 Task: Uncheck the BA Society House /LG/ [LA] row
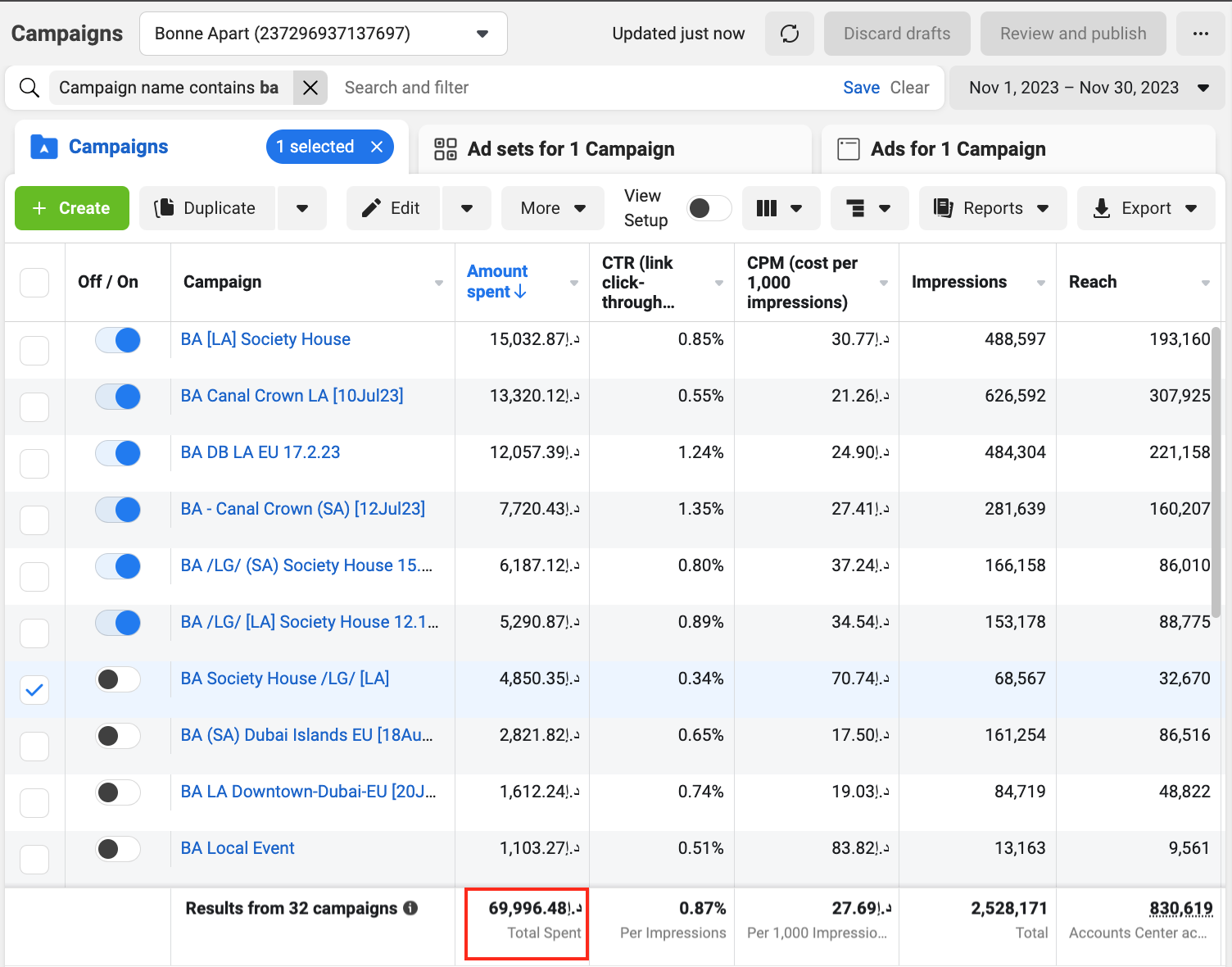click(x=34, y=690)
